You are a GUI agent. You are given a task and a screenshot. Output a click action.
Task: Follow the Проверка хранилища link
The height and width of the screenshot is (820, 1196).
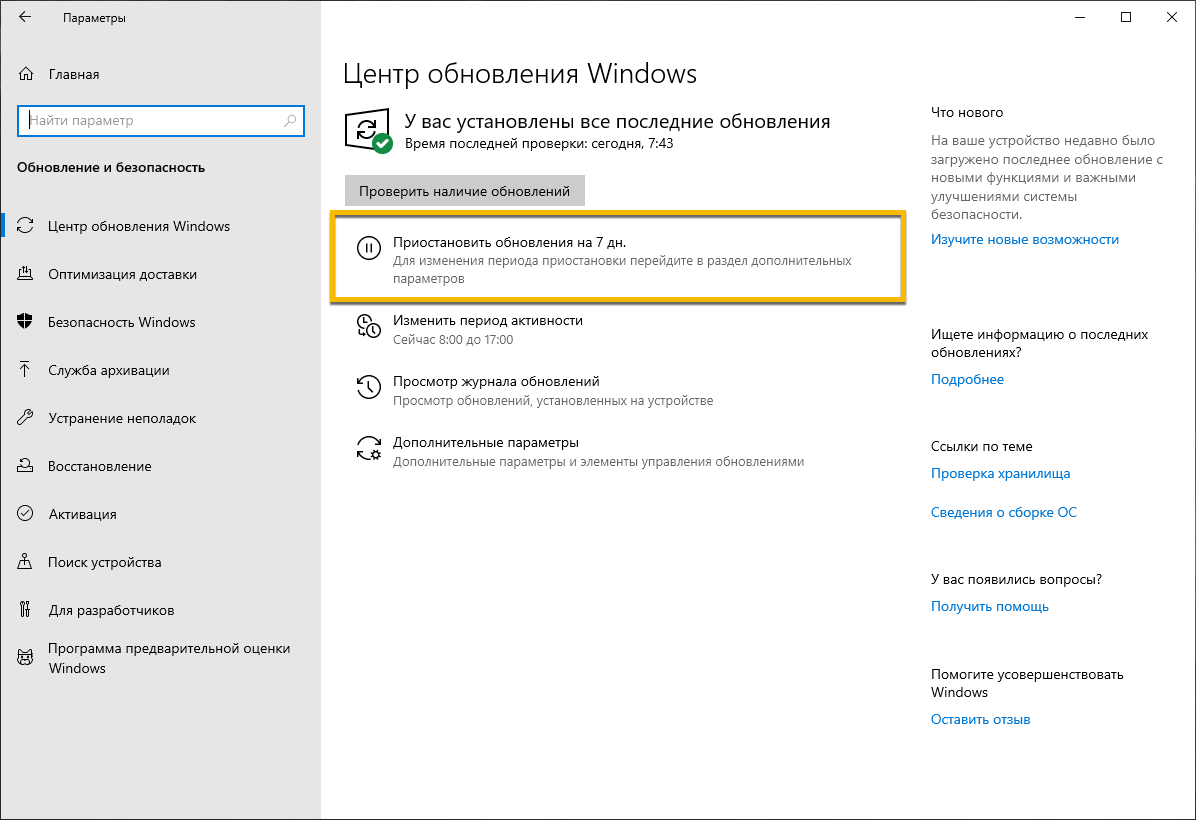click(1000, 474)
